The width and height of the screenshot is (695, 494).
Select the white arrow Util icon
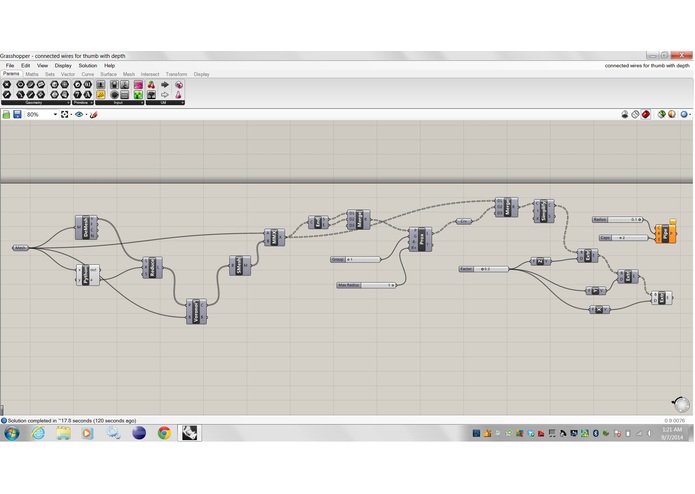(165, 95)
